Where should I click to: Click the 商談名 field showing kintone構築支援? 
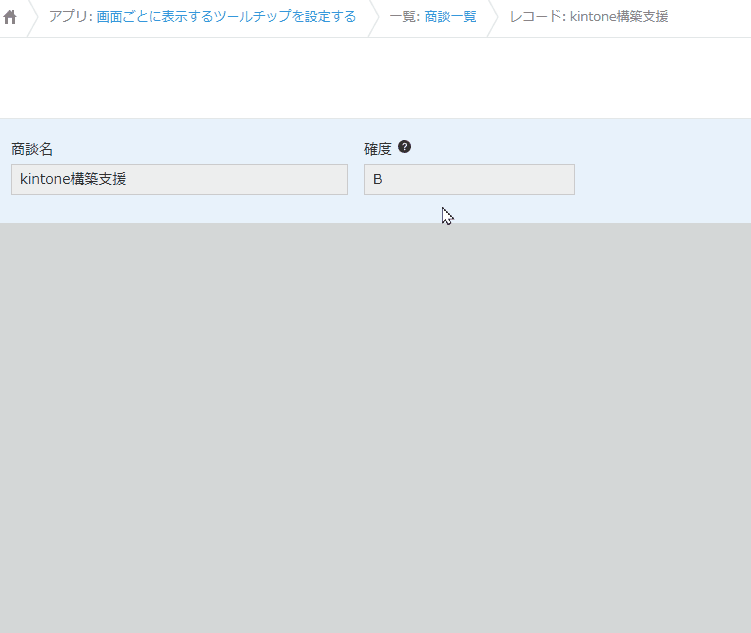(x=179, y=180)
